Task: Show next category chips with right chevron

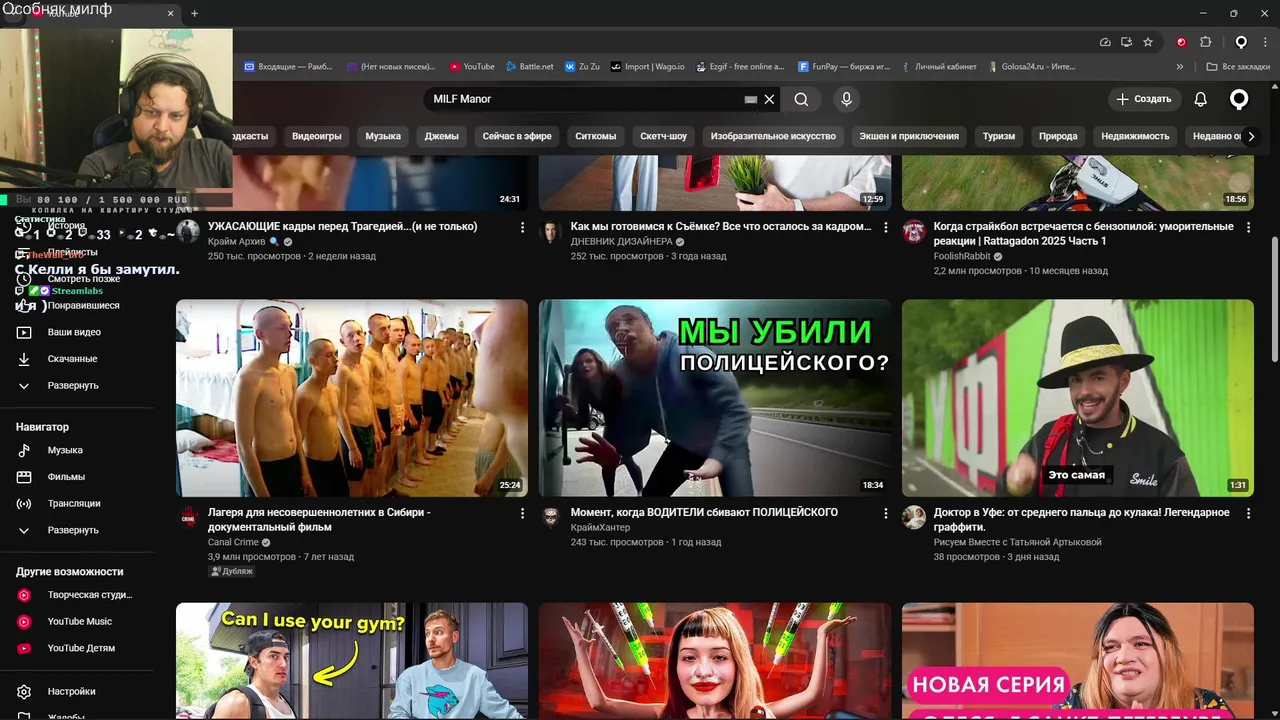Action: click(1251, 136)
